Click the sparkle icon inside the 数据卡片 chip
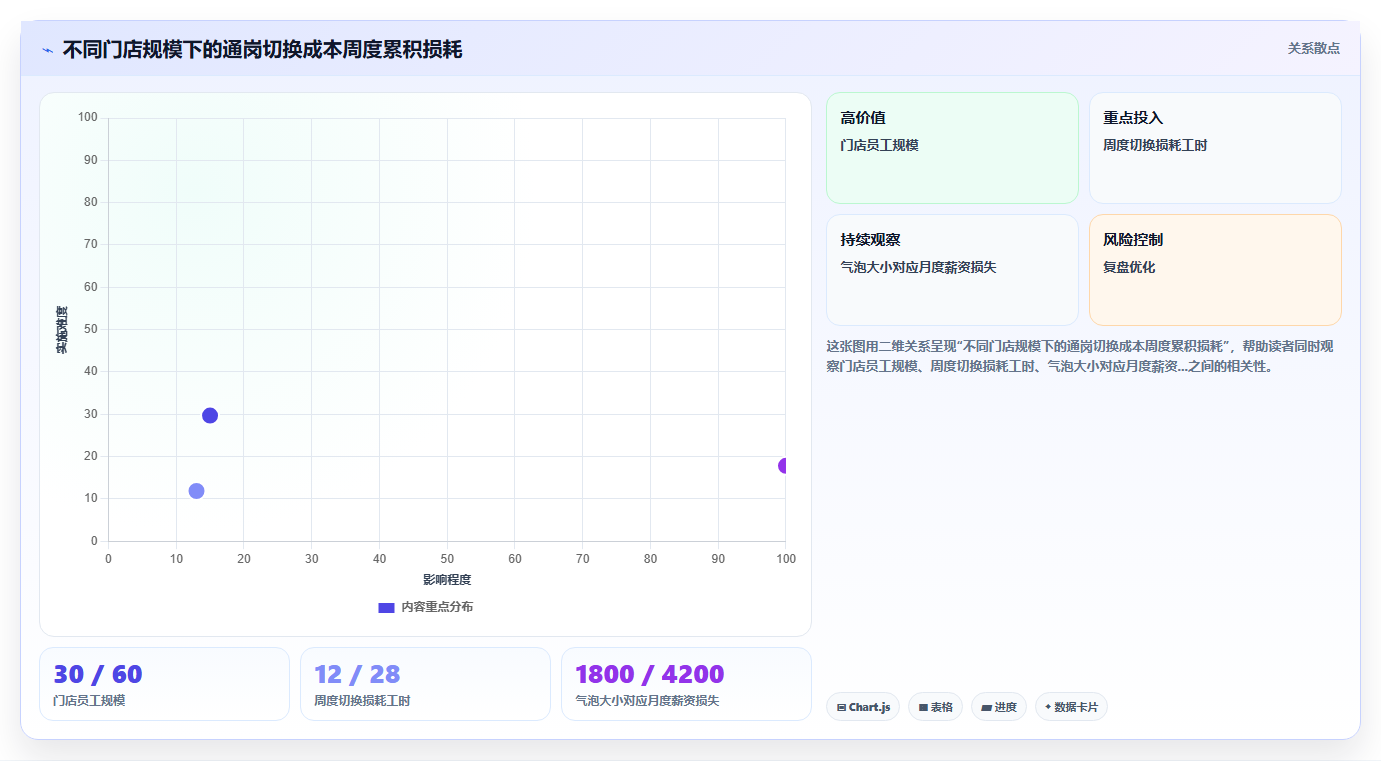Viewport: 1381px width, 761px height. tap(1048, 707)
